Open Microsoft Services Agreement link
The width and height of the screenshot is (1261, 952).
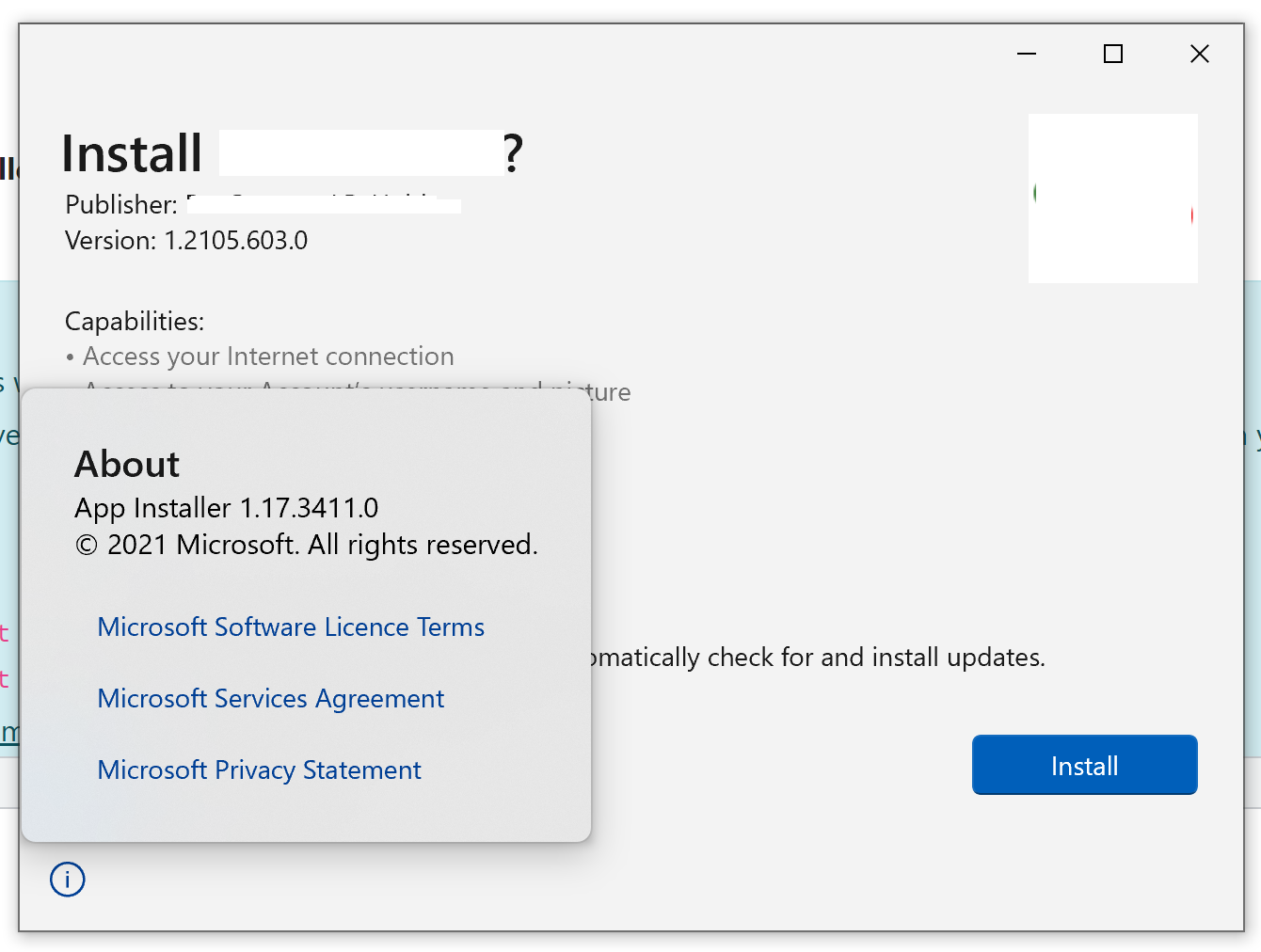pos(270,698)
